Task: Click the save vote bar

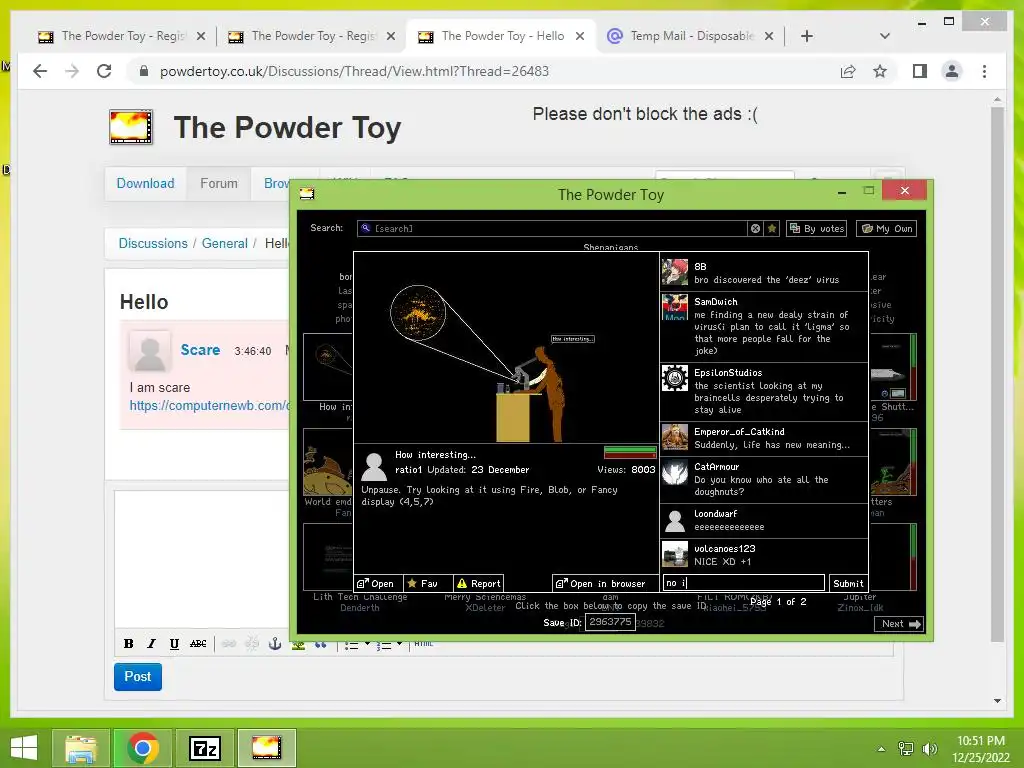Action: click(x=630, y=452)
